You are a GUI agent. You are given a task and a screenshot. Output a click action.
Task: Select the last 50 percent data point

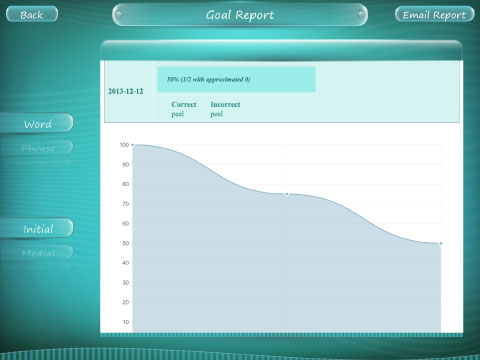(x=441, y=243)
